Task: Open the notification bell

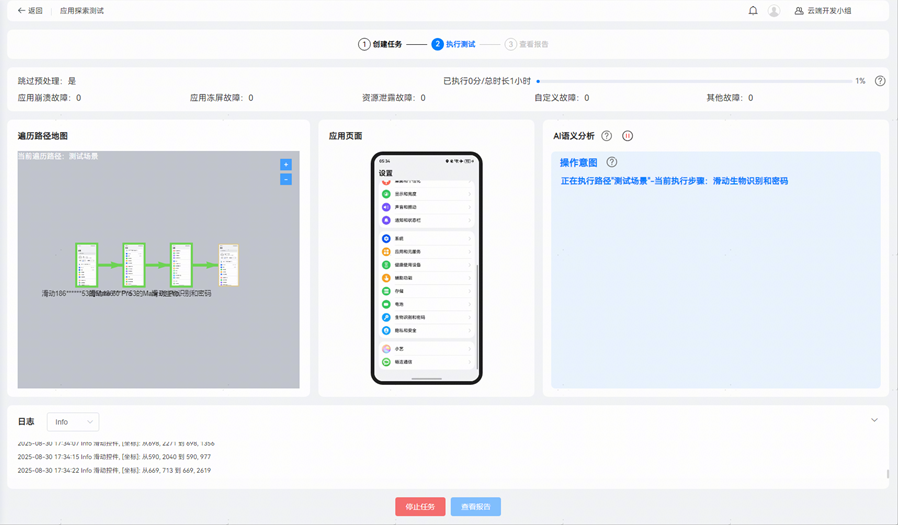Action: [753, 11]
